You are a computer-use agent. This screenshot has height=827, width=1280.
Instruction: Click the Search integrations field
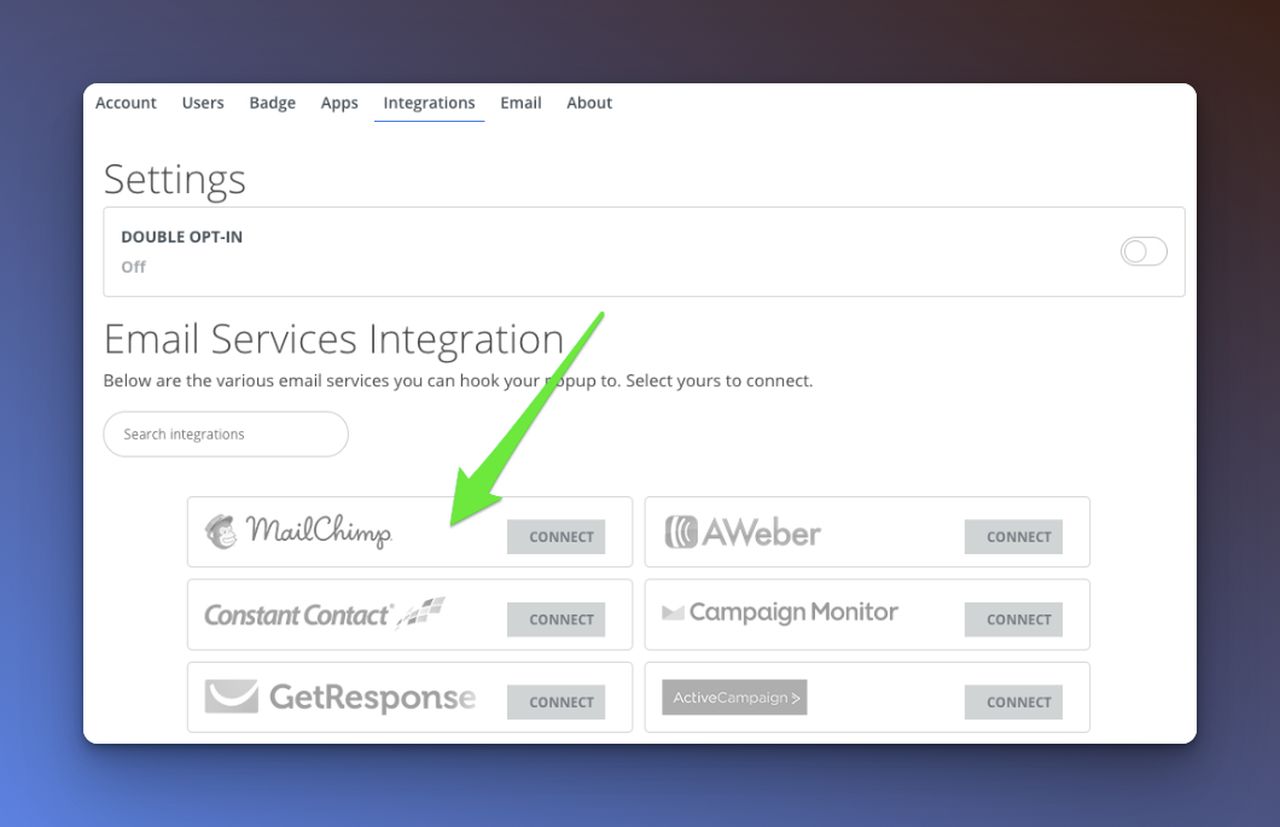click(226, 434)
